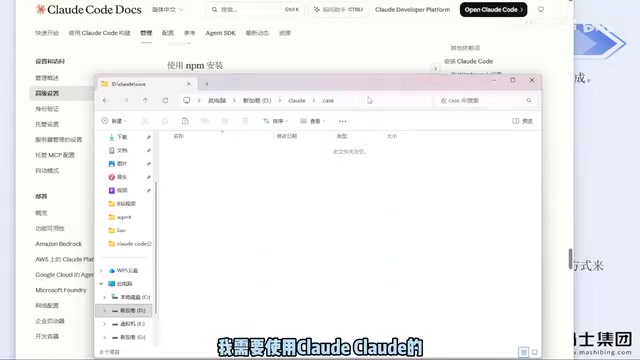Image resolution: width=640 pixels, height=360 pixels.
Task: Expand the WPS cloud drive node
Action: point(101,271)
